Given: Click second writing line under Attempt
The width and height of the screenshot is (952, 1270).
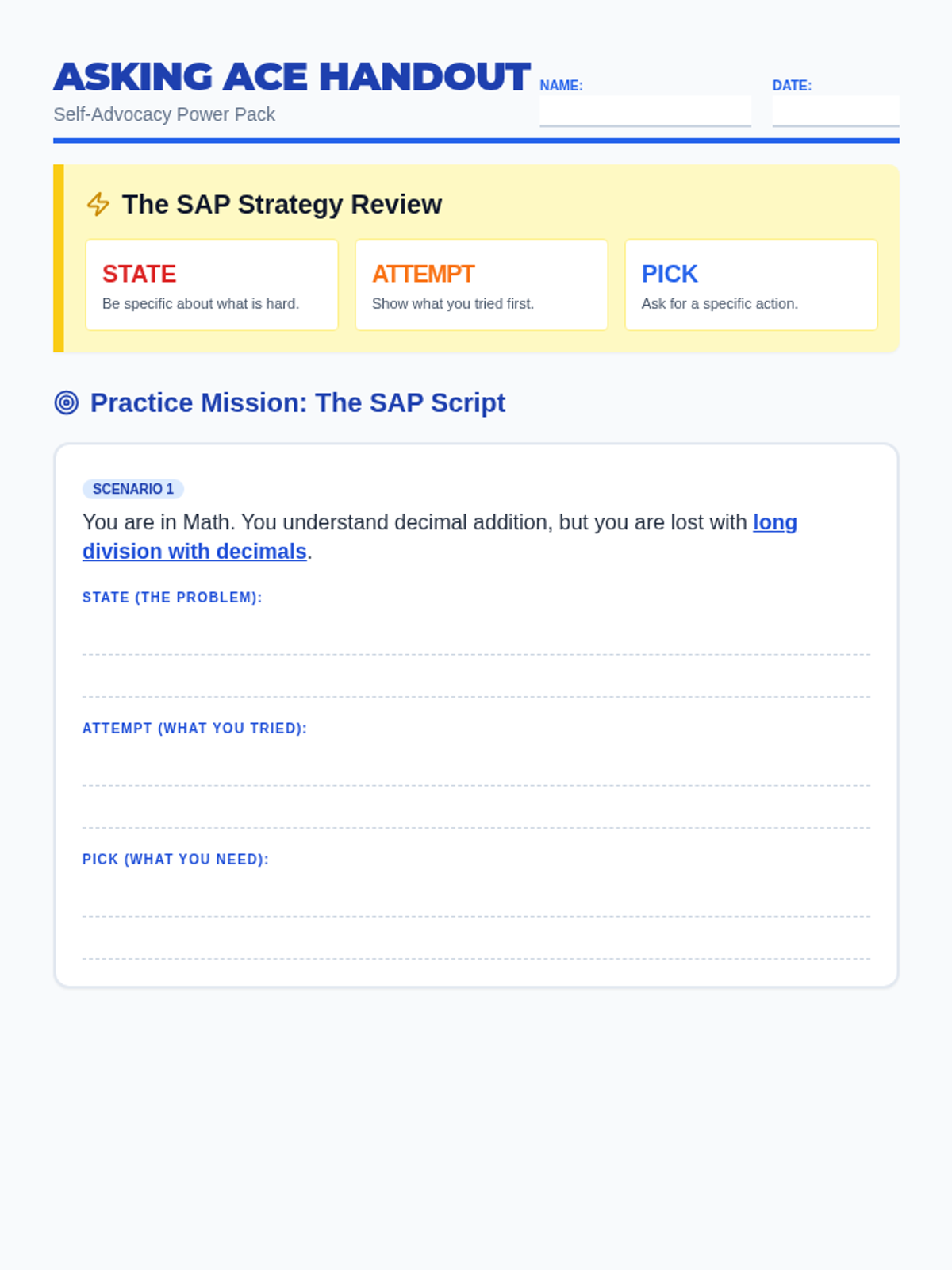Looking at the screenshot, I should [476, 813].
